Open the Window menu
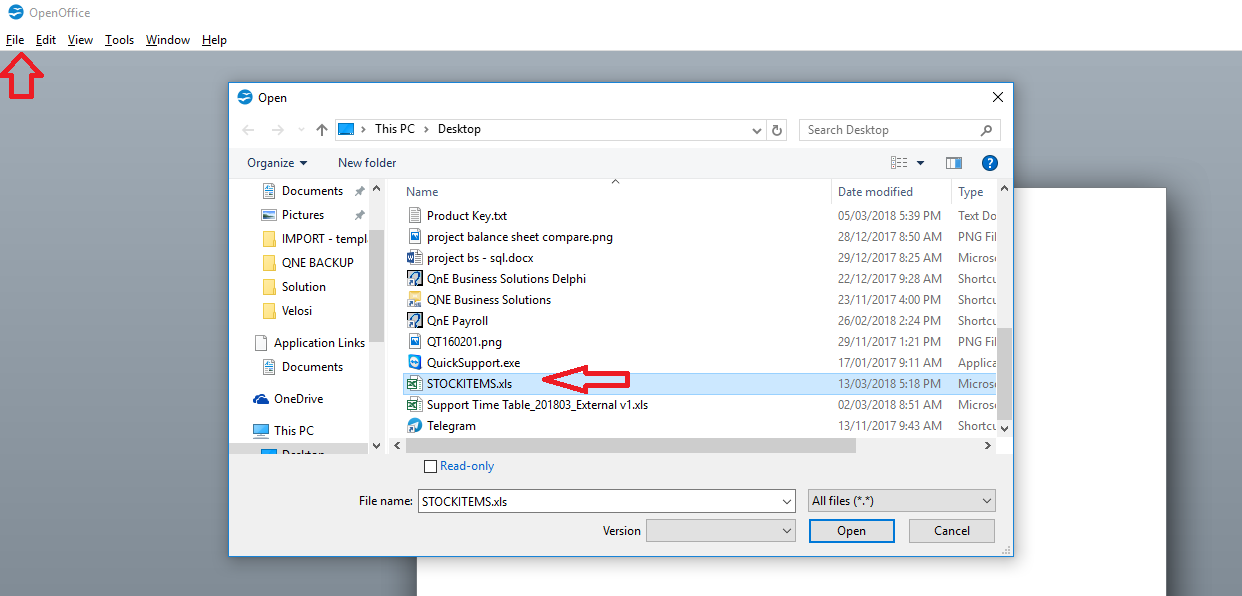 [x=168, y=40]
